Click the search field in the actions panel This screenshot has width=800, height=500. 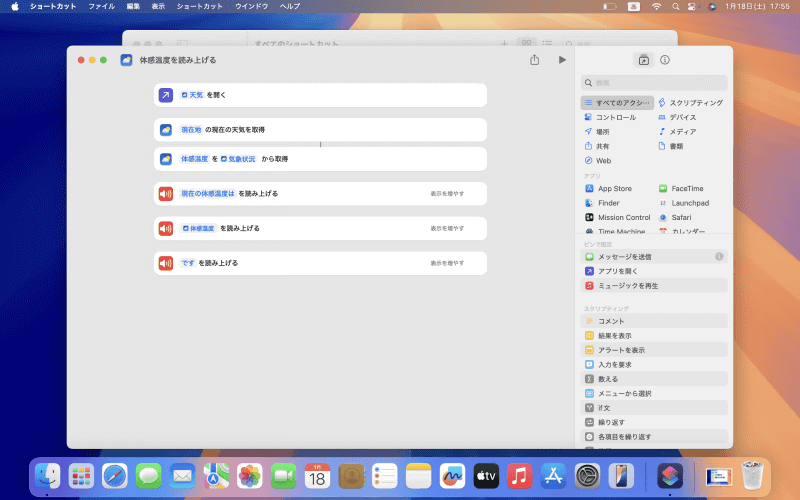coord(654,83)
